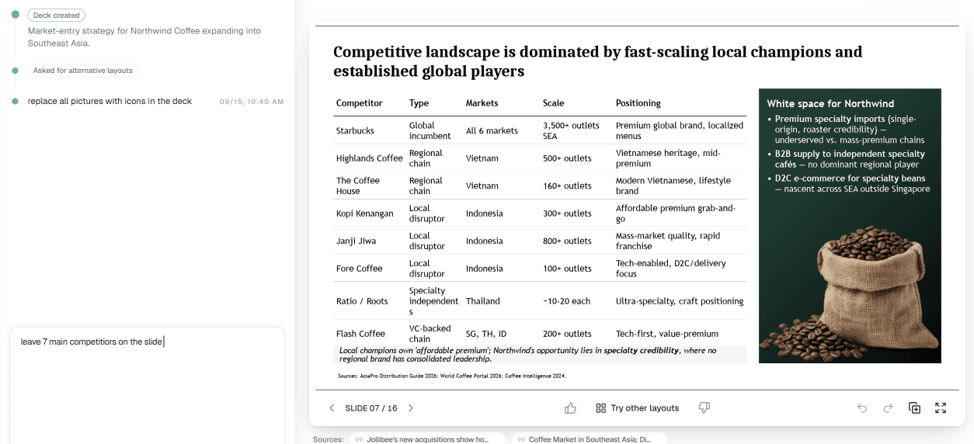
Task: Click the slide title text
Action: pyautogui.click(x=598, y=61)
